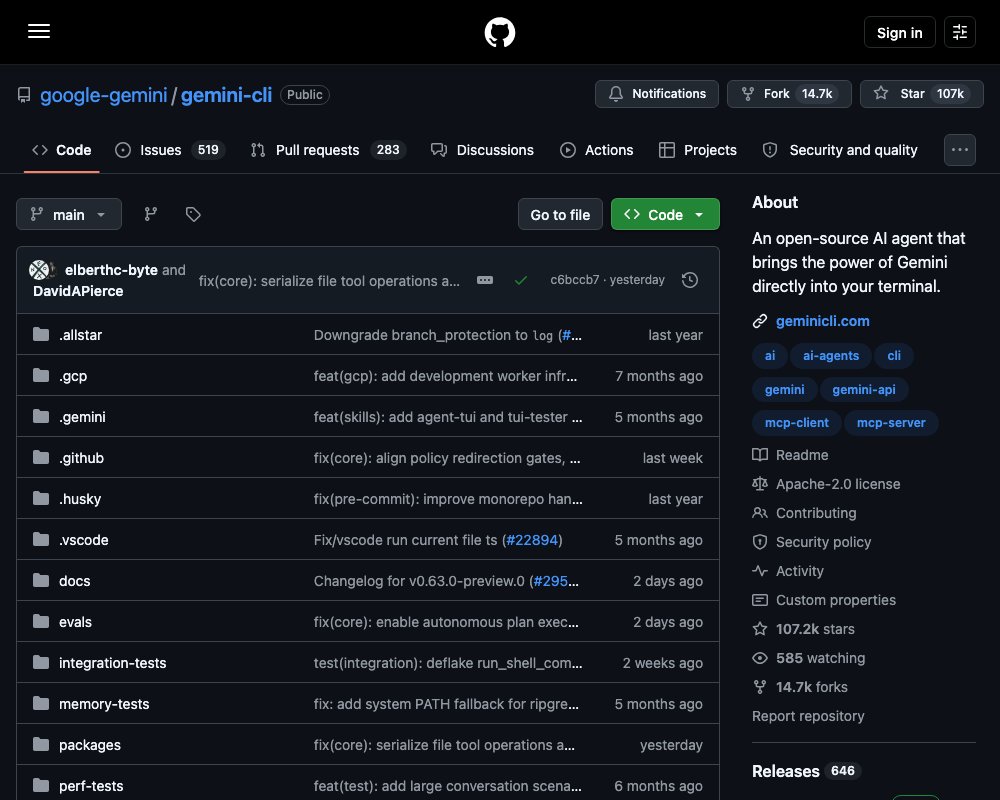Image resolution: width=1000 pixels, height=800 pixels.
Task: Open the Readme link
Action: tap(790, 455)
